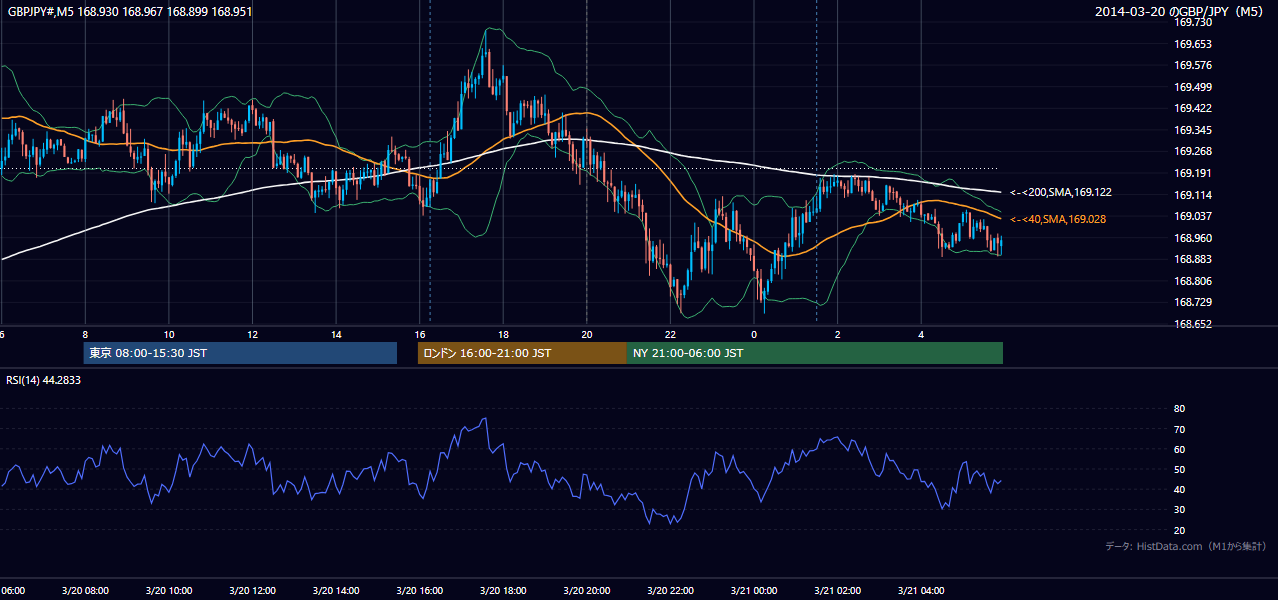Click the bottom time label 3/20 20:00
This screenshot has width=1278, height=600.
click(586, 591)
